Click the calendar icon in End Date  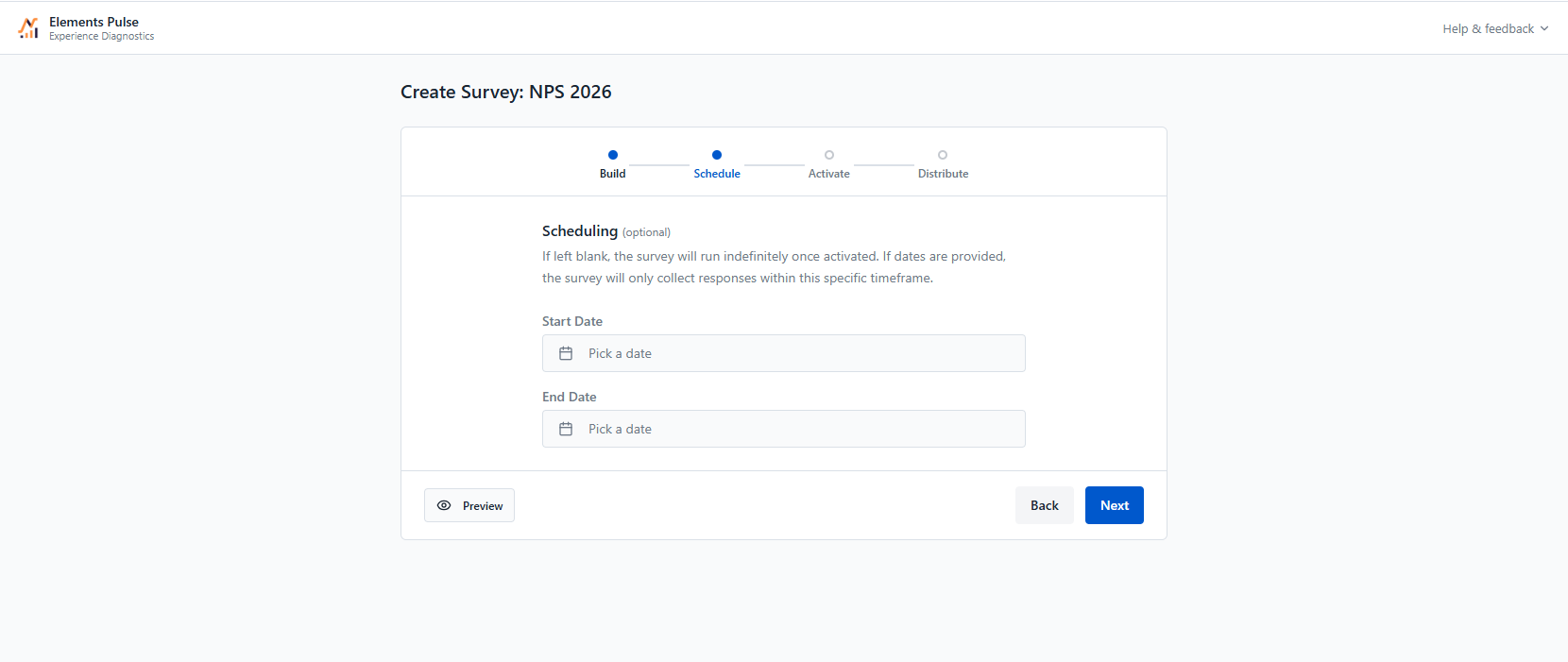coord(566,429)
